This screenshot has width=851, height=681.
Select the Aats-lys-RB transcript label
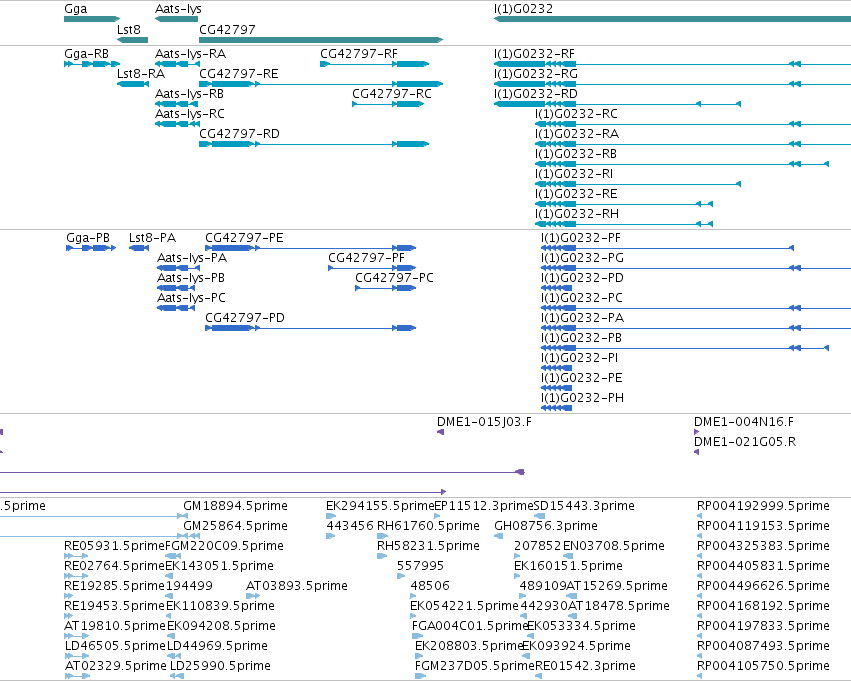189,94
